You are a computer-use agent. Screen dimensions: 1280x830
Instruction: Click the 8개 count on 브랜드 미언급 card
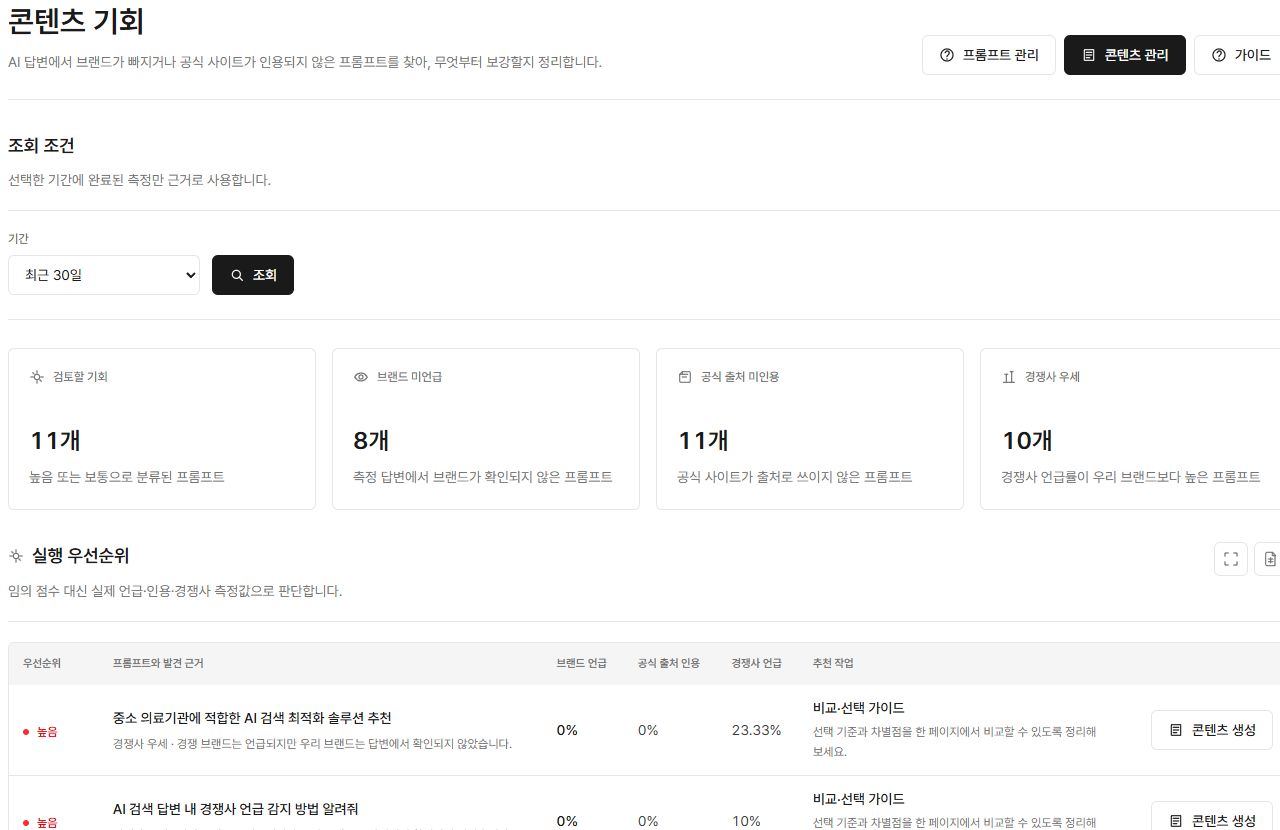372,441
